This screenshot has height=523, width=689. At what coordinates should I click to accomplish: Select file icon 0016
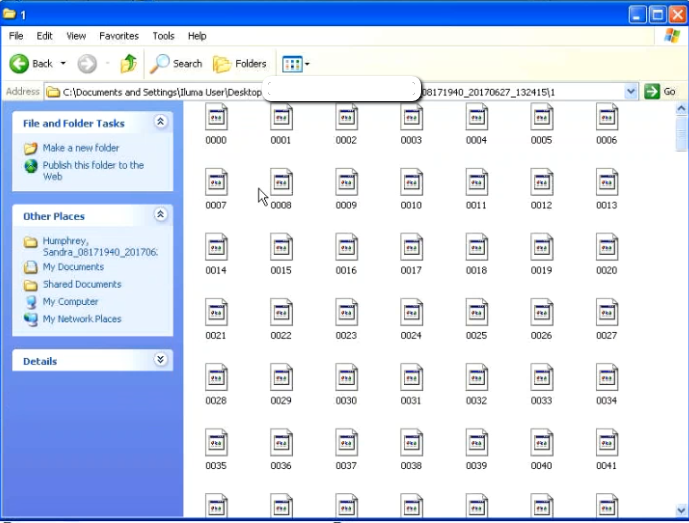[346, 247]
